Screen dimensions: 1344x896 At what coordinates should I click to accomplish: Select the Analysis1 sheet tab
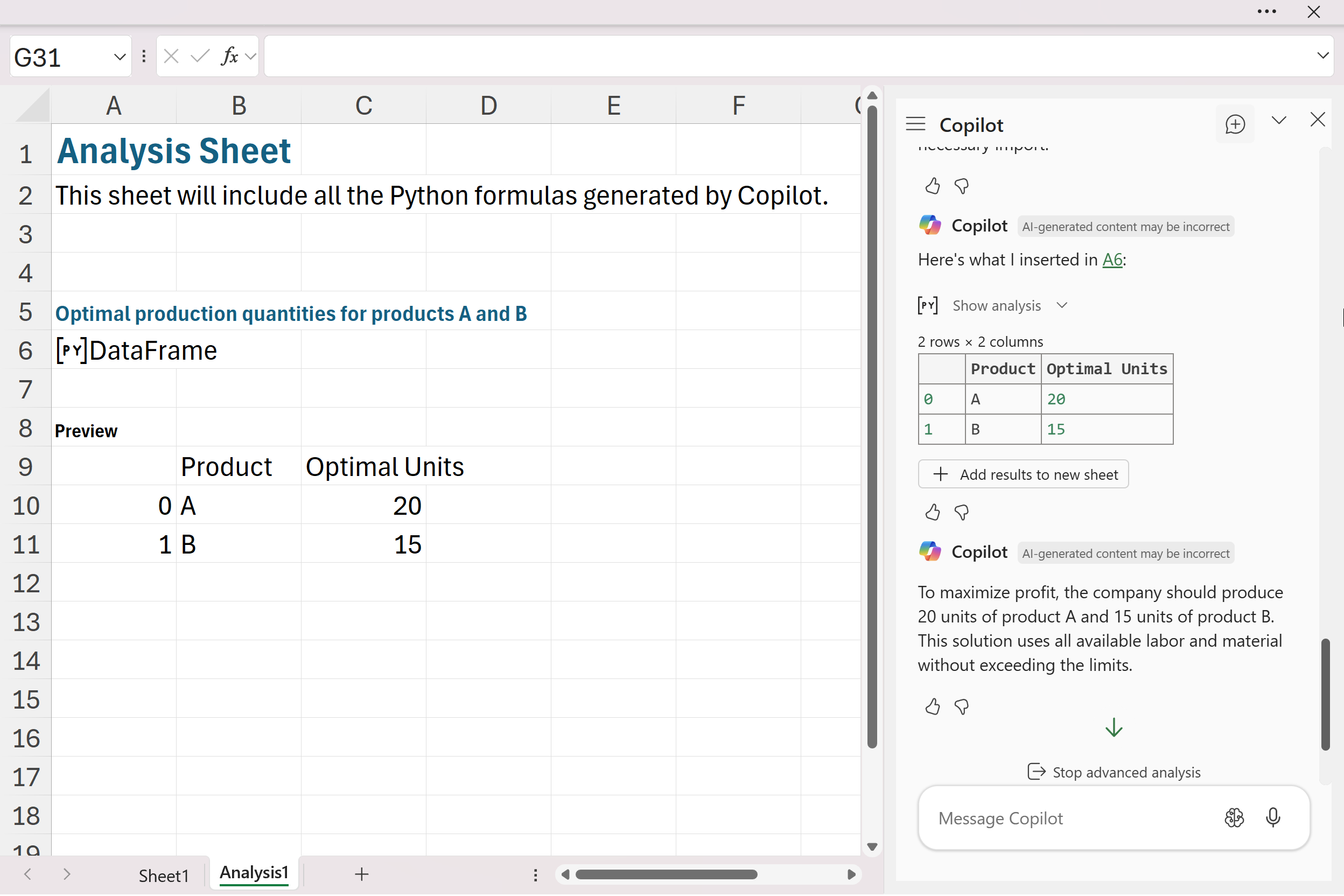pyautogui.click(x=254, y=872)
